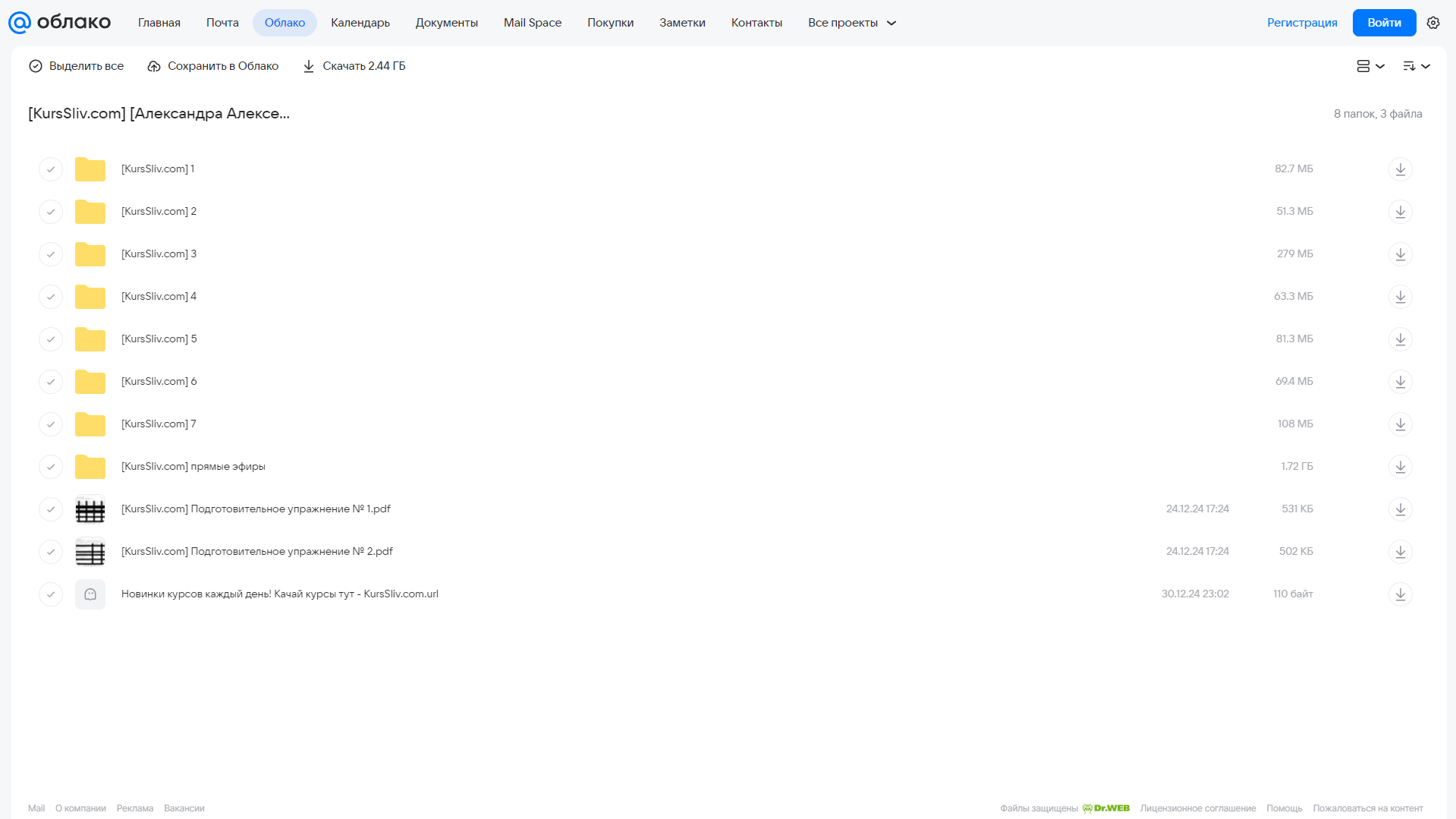1456x819 pixels.
Task: Open the Подготовительное упражнение № 1.pdf thumbnail
Action: click(90, 509)
